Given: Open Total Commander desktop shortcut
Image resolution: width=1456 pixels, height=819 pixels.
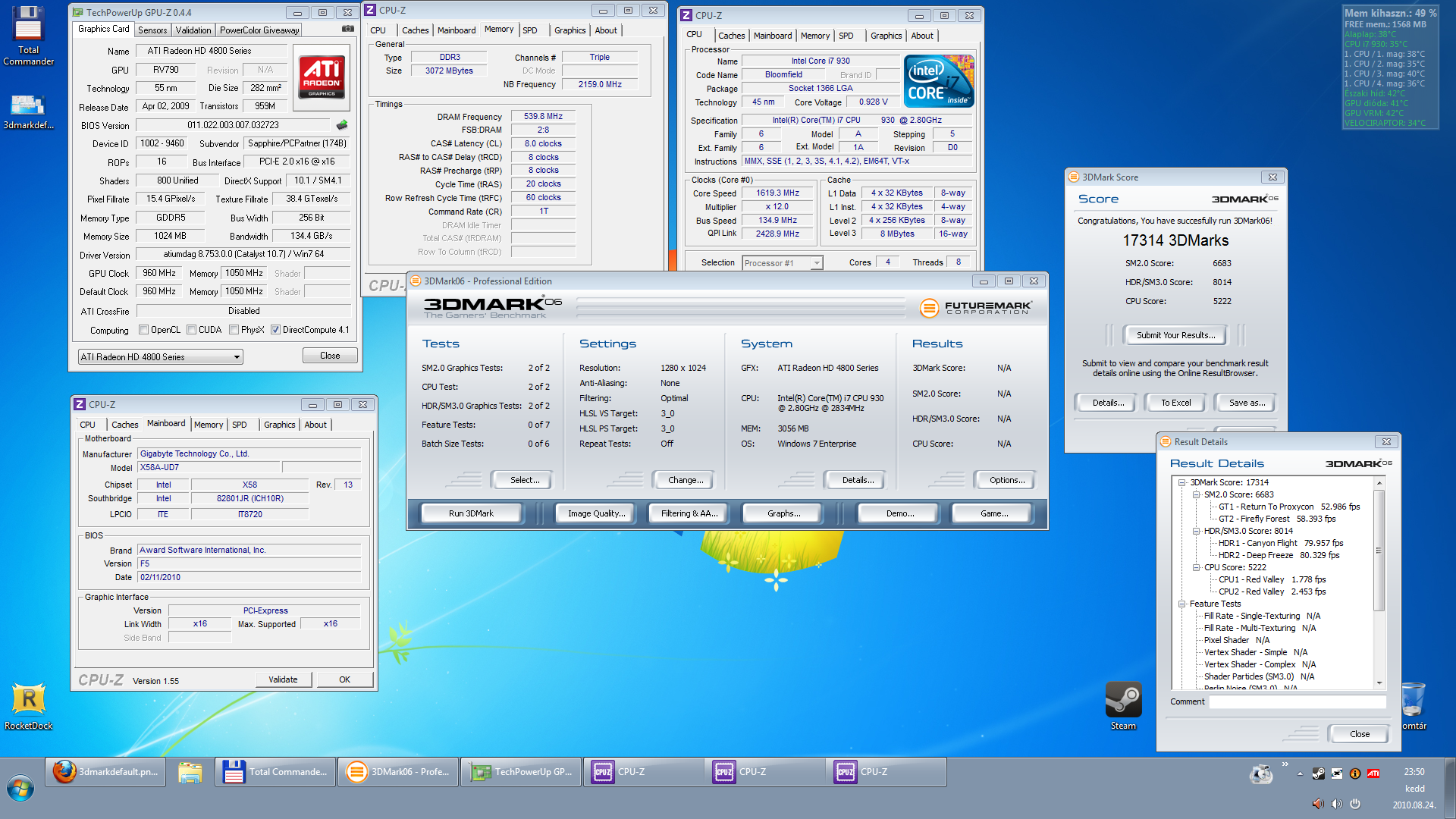Looking at the screenshot, I should pyautogui.click(x=28, y=35).
